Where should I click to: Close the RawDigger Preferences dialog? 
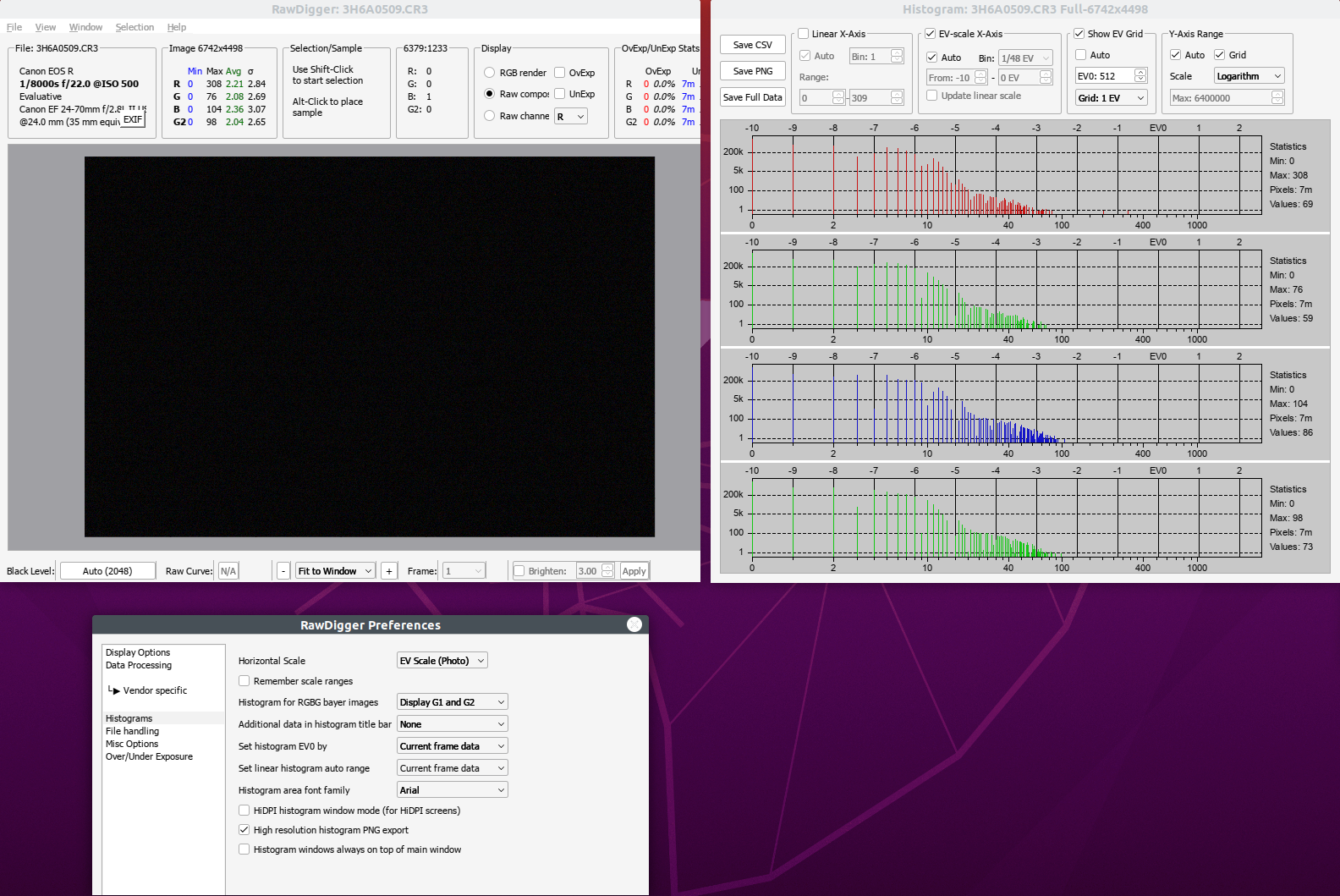[x=634, y=624]
